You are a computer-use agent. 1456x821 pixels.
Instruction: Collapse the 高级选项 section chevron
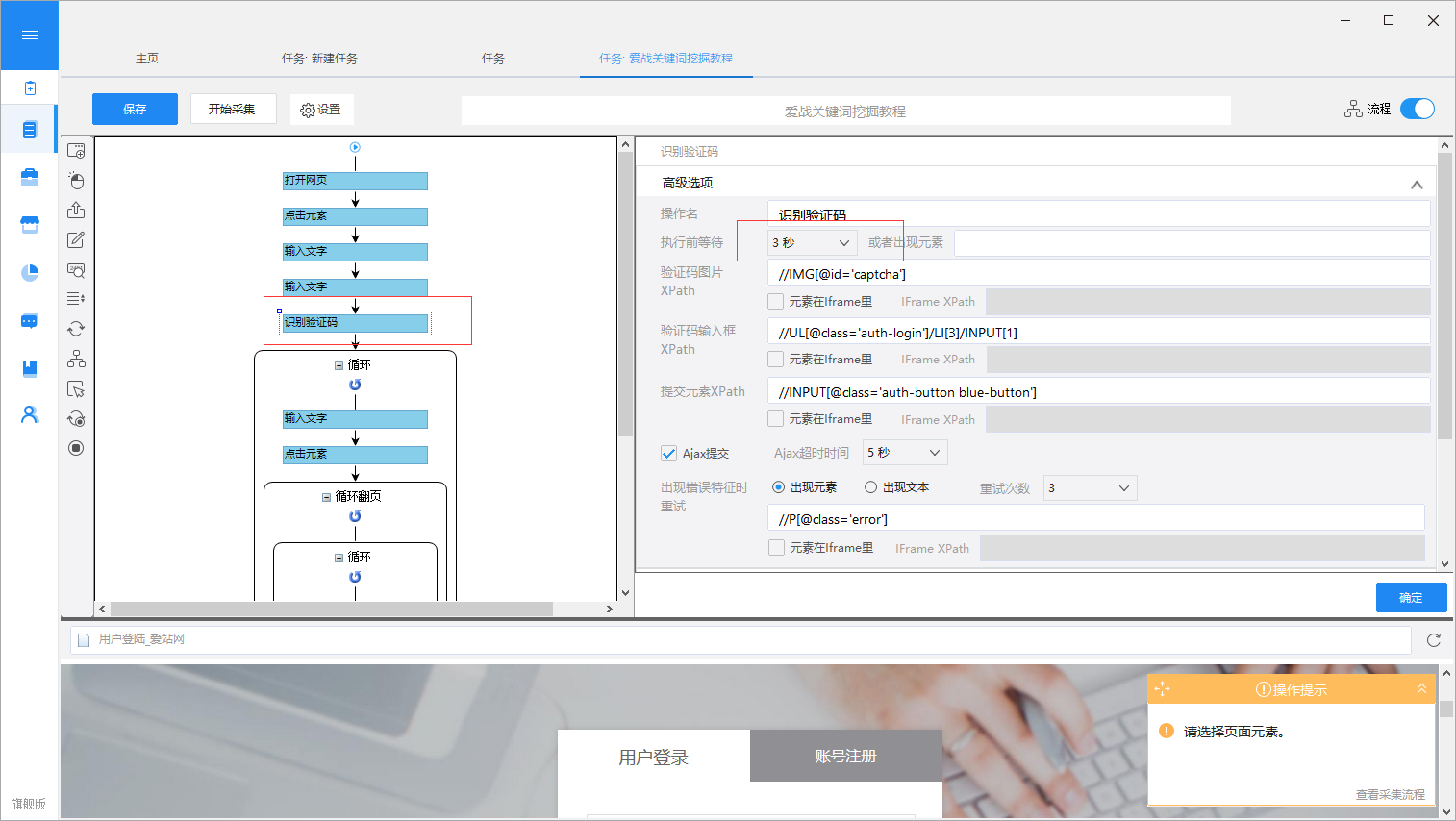1417,185
